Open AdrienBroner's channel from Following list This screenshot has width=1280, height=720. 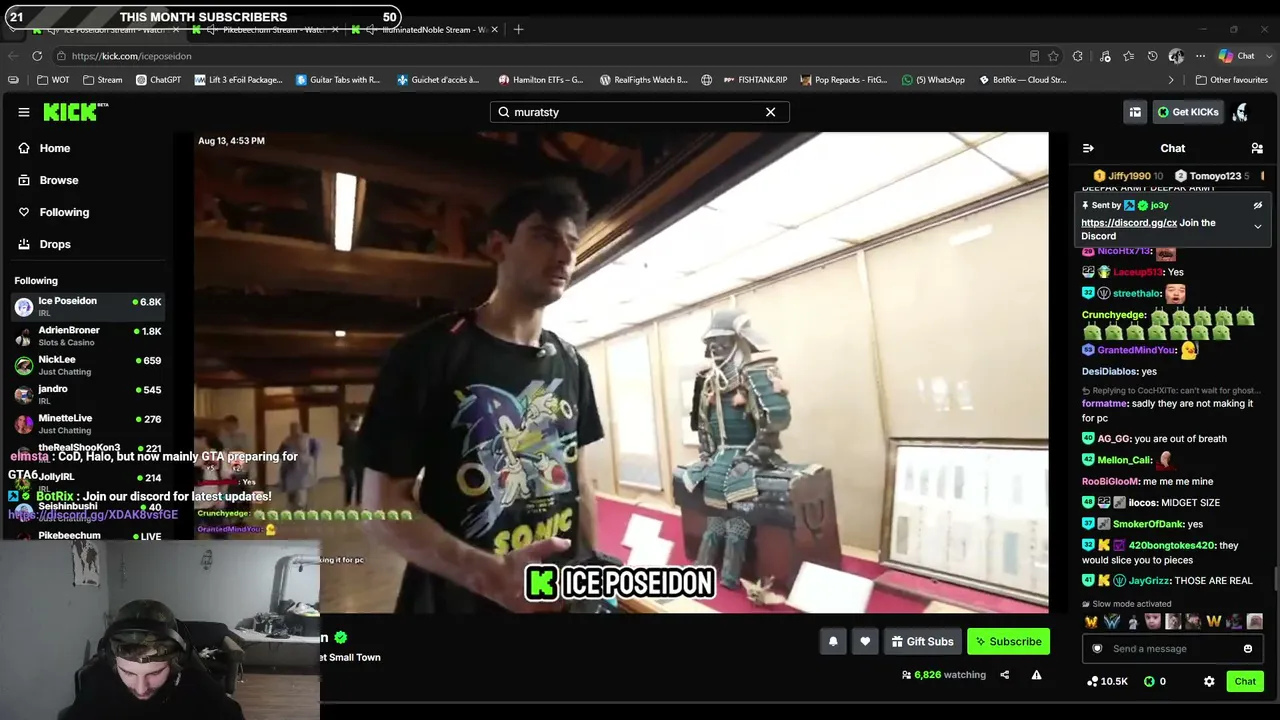click(88, 336)
